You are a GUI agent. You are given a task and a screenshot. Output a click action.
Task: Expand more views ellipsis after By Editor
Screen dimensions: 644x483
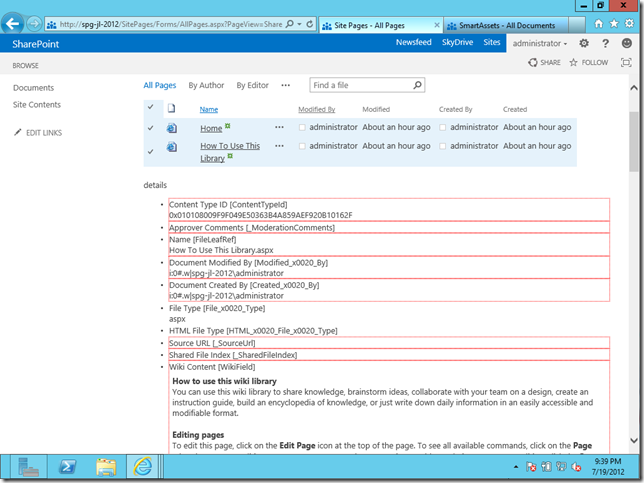point(286,86)
